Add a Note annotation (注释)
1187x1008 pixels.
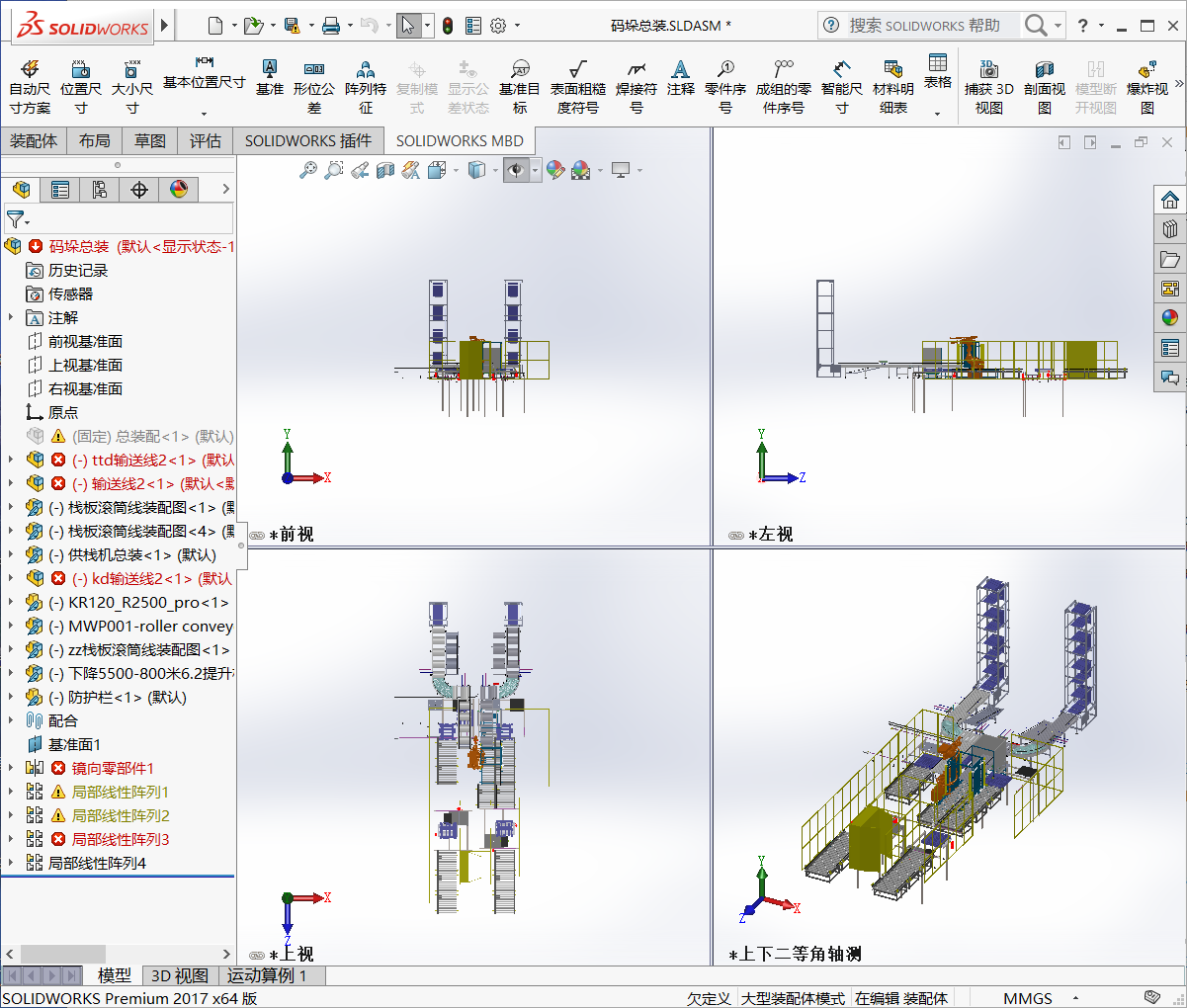pos(680,77)
